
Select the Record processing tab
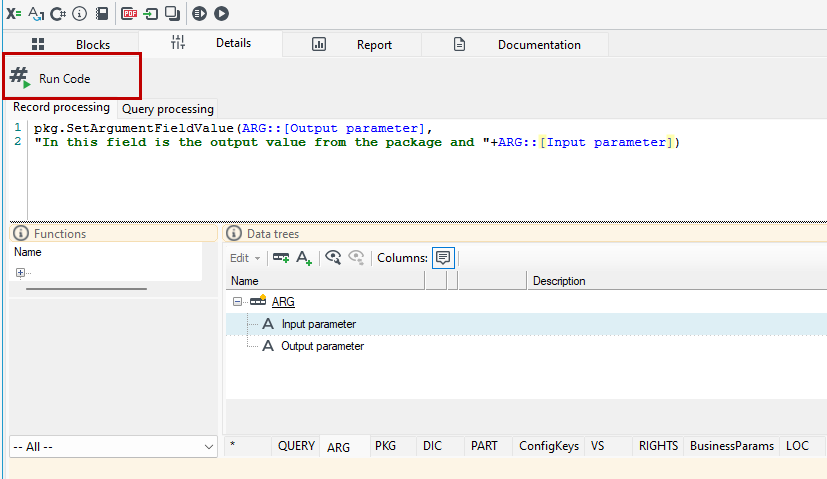point(61,107)
